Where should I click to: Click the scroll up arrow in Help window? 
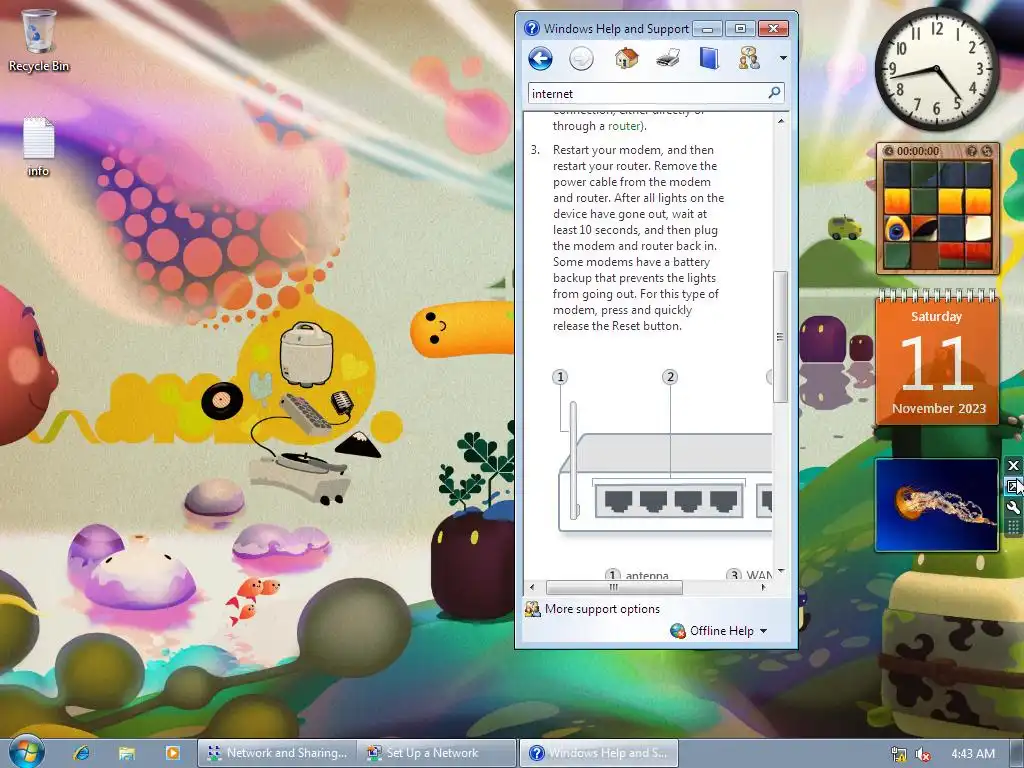(780, 121)
